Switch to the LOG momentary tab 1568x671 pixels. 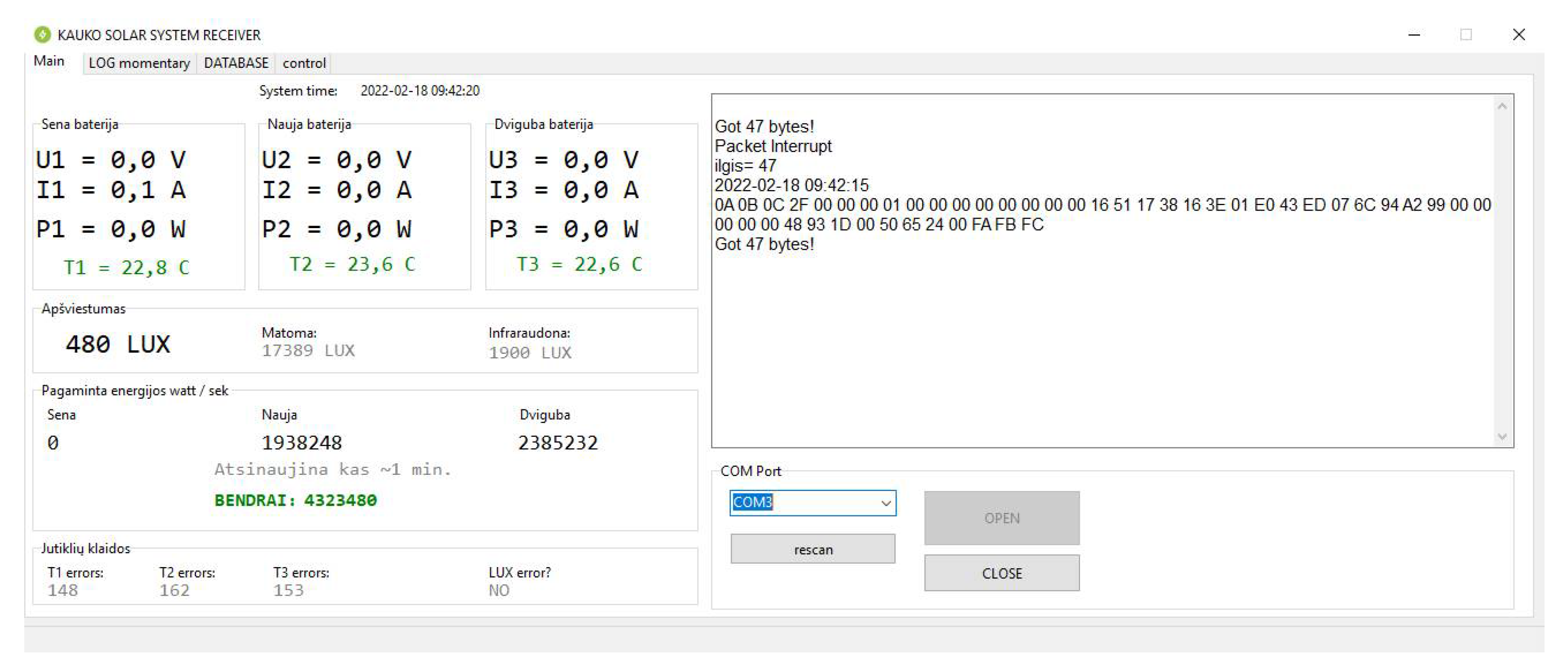pos(139,64)
